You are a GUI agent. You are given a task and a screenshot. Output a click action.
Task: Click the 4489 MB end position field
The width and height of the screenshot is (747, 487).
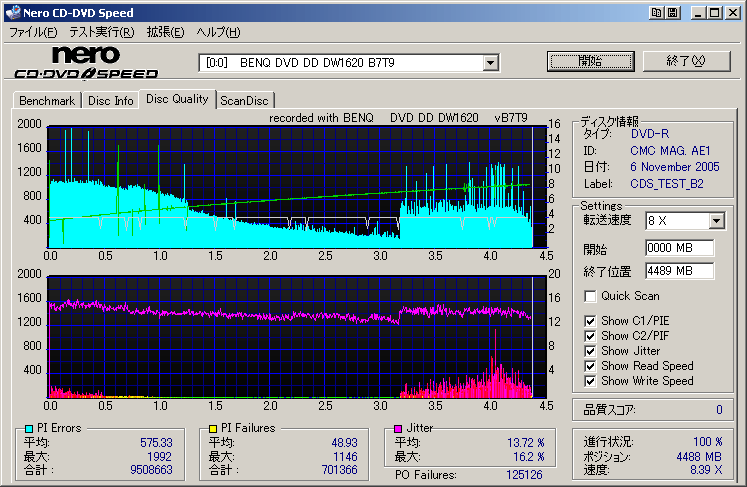click(x=680, y=271)
